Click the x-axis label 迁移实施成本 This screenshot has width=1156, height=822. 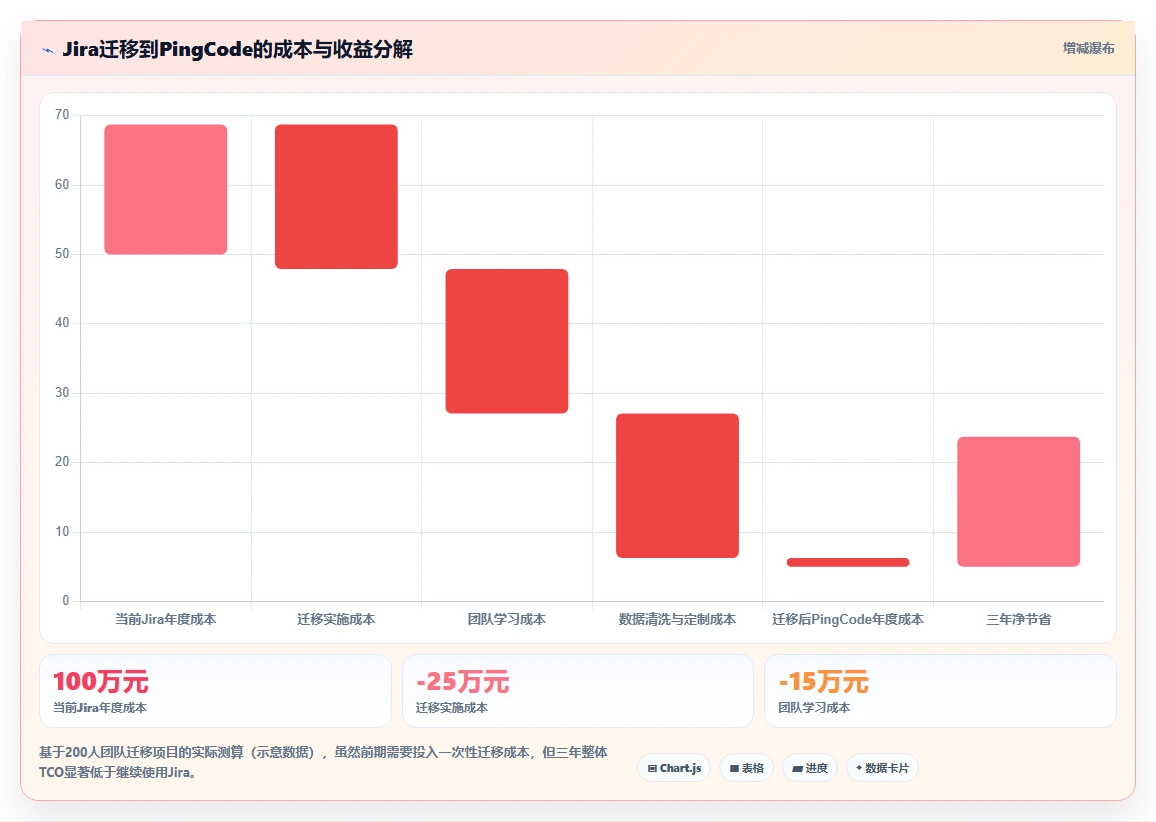click(x=336, y=619)
